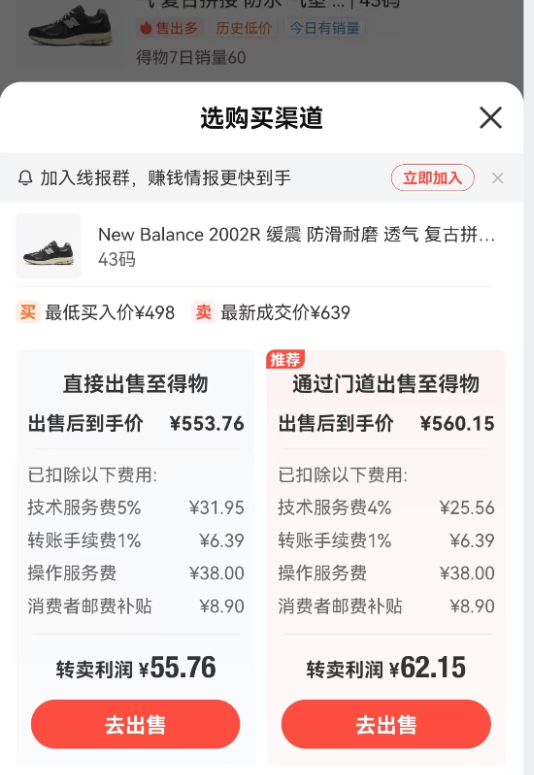
Task: Click the 最低买入价¥498 label
Action: click(110, 312)
